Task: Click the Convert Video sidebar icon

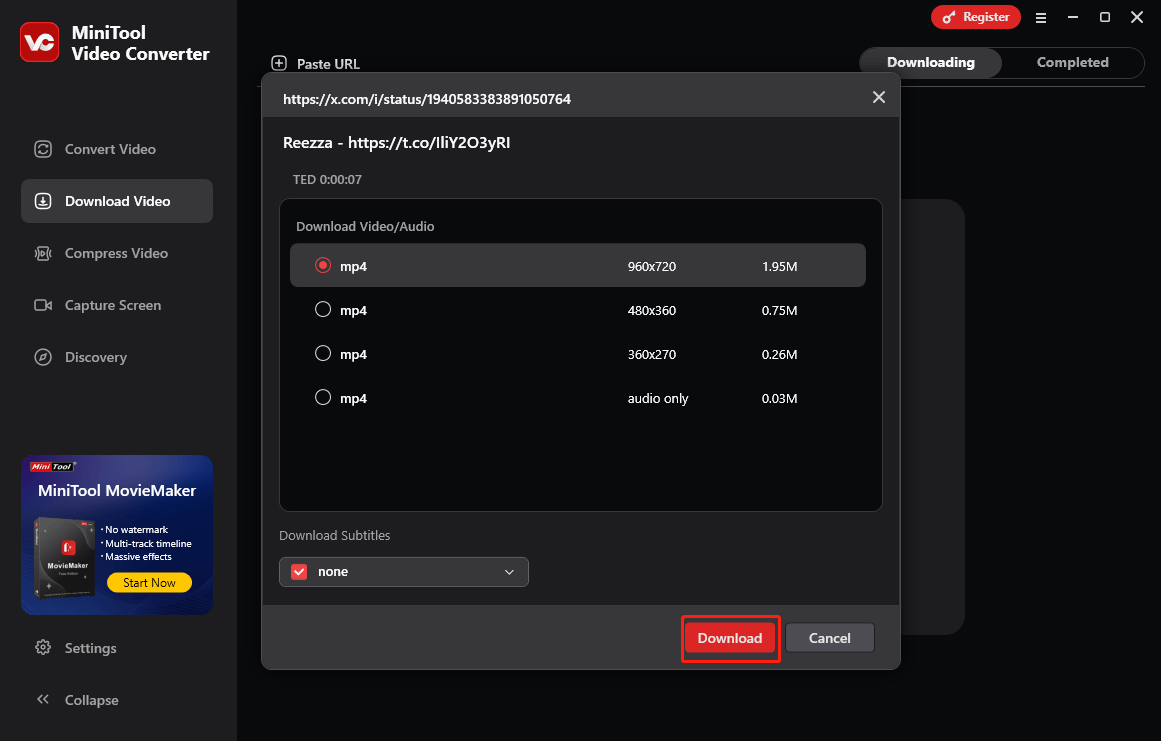Action: coord(43,150)
